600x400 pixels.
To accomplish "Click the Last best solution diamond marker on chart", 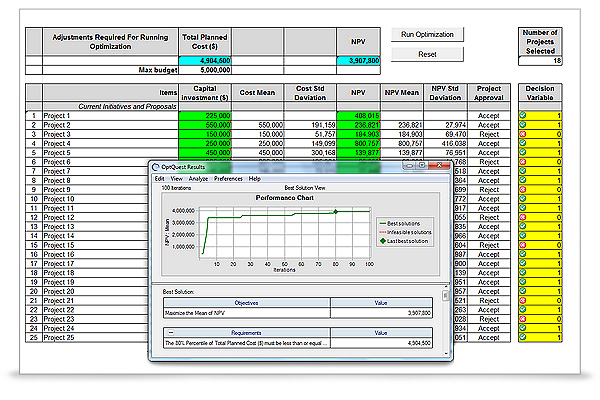I will point(337,211).
